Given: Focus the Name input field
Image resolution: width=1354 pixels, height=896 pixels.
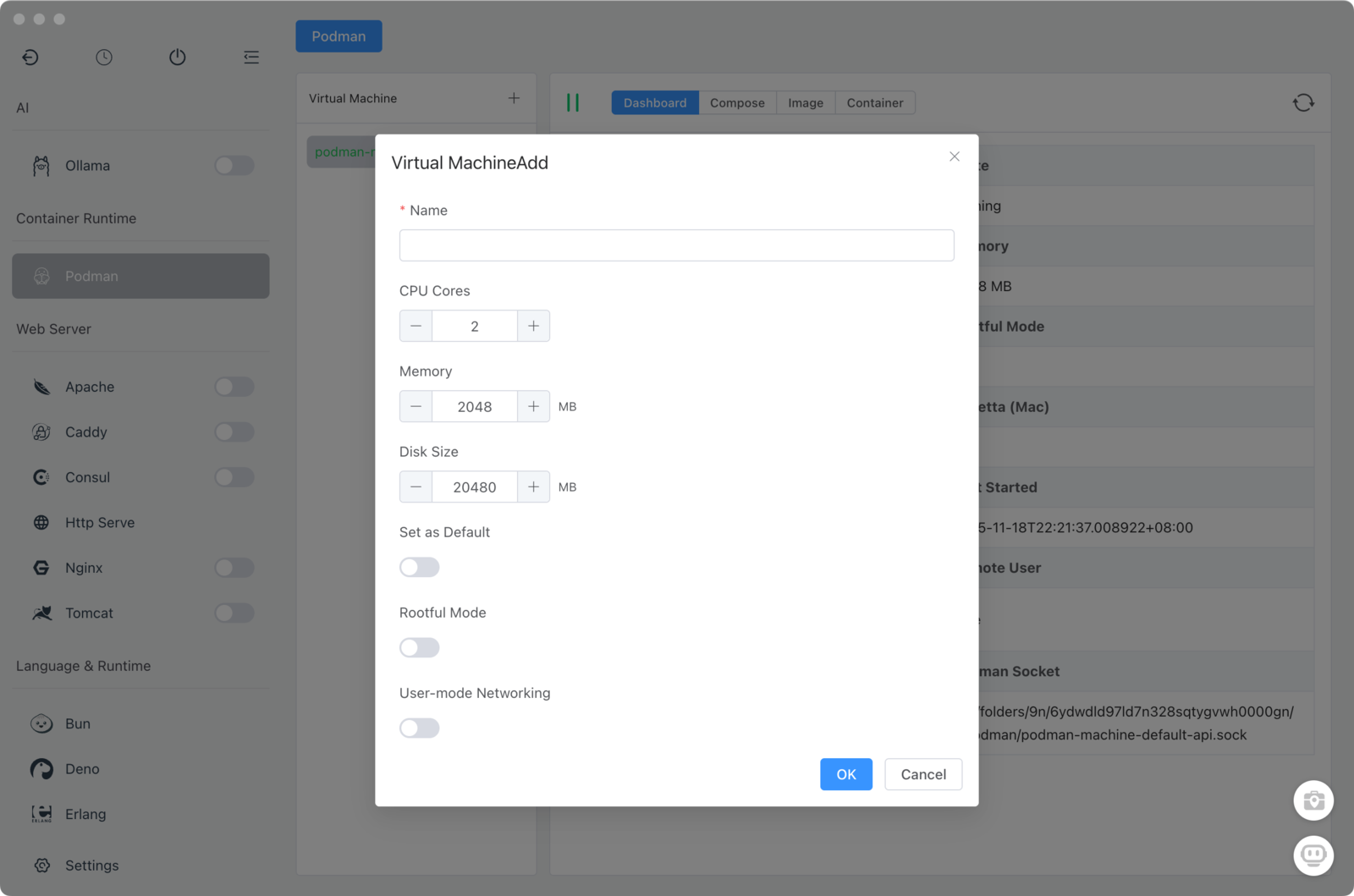Looking at the screenshot, I should (x=676, y=245).
